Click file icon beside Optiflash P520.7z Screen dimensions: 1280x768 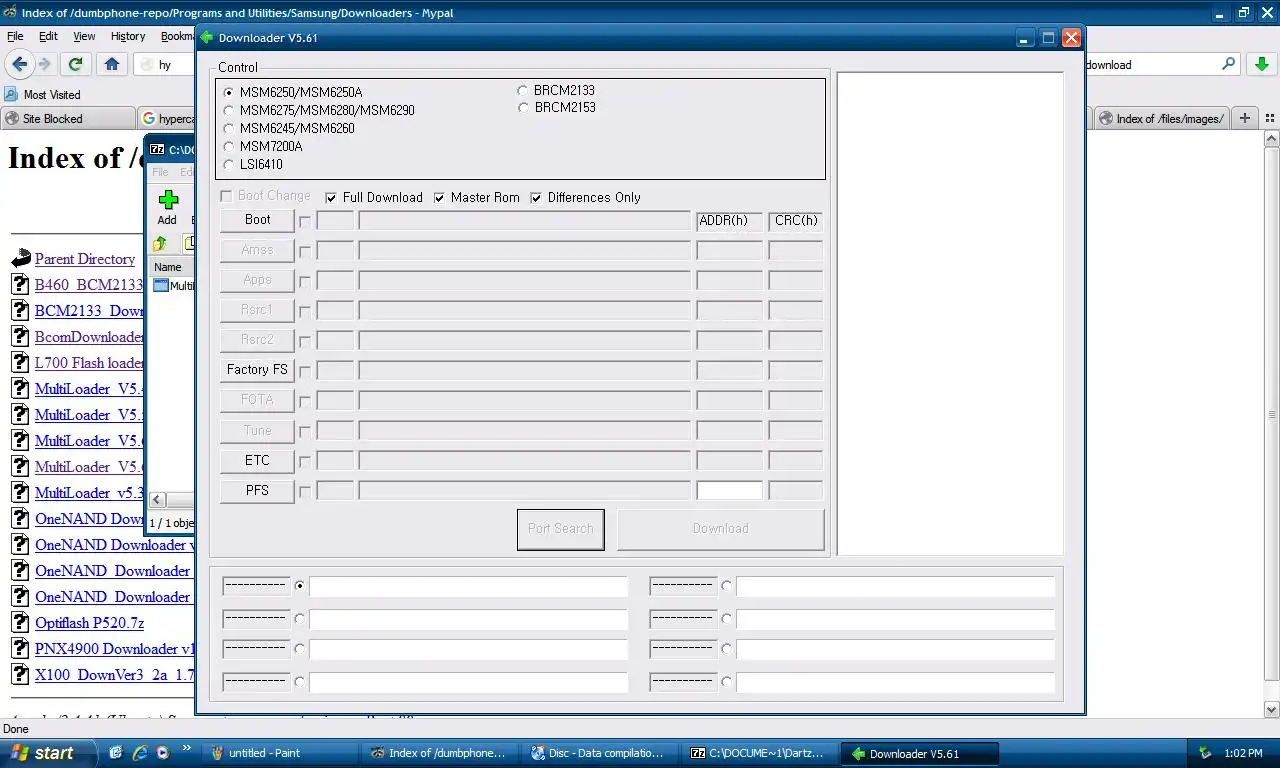20,622
